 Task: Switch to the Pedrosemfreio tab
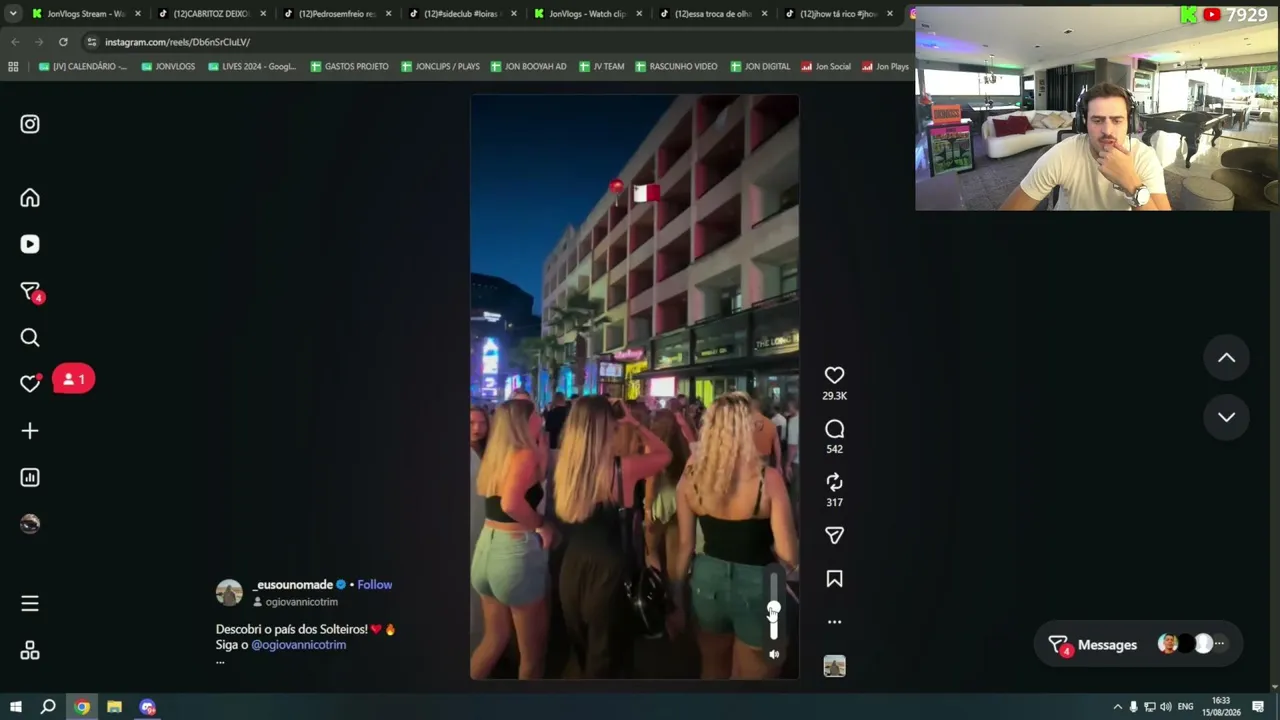(338, 14)
